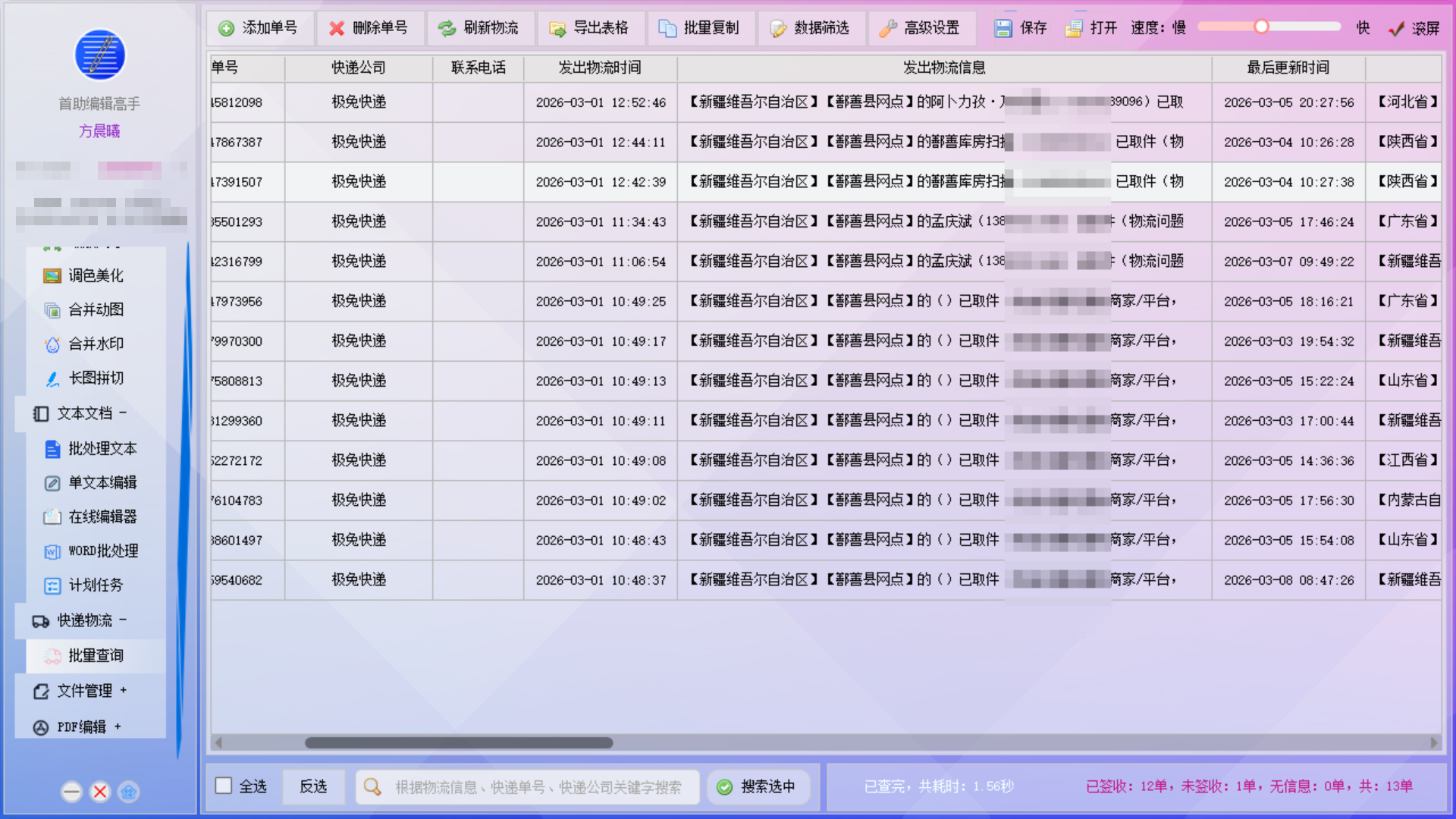Toggle the 全选 checkbox
This screenshot has width=1456, height=819.
click(x=224, y=786)
